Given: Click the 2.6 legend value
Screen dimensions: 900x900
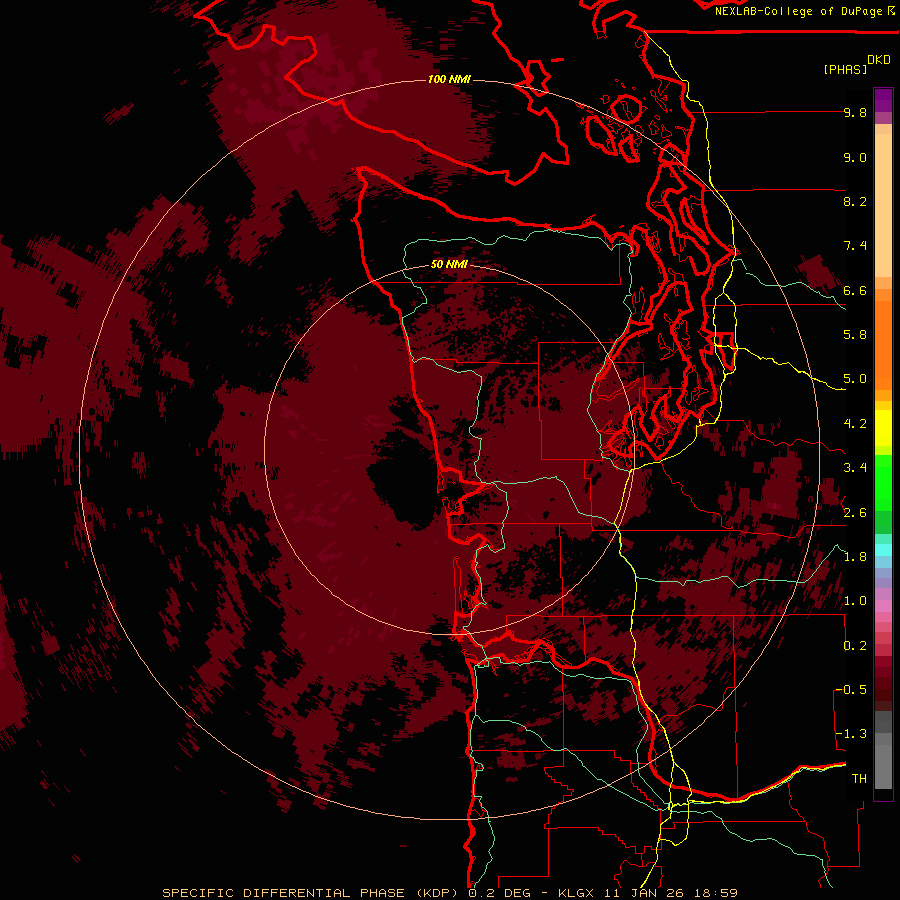Looking at the screenshot, I should (855, 513).
